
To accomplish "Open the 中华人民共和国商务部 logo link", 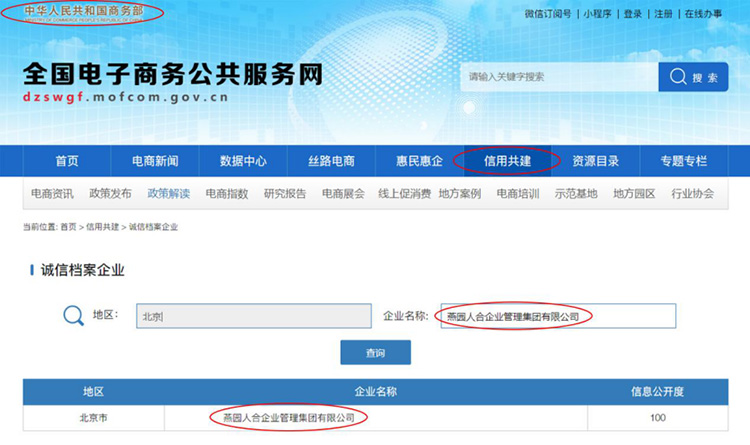I will click(84, 13).
